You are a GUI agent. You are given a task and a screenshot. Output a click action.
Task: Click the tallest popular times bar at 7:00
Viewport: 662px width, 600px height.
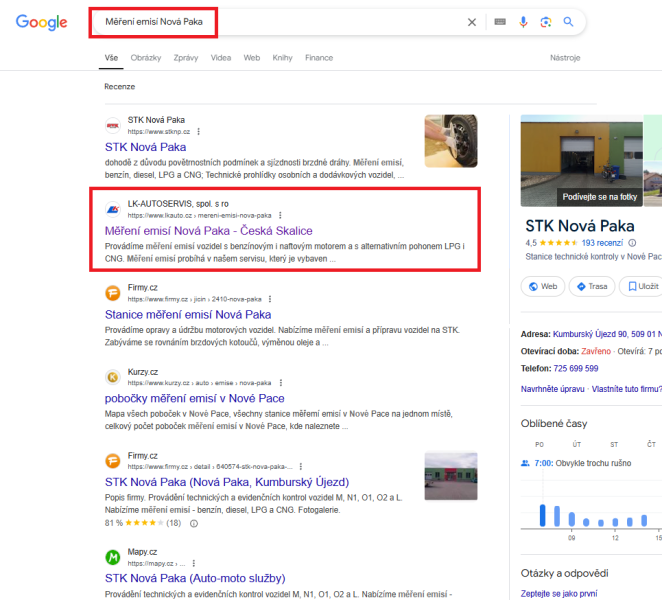[x=543, y=516]
